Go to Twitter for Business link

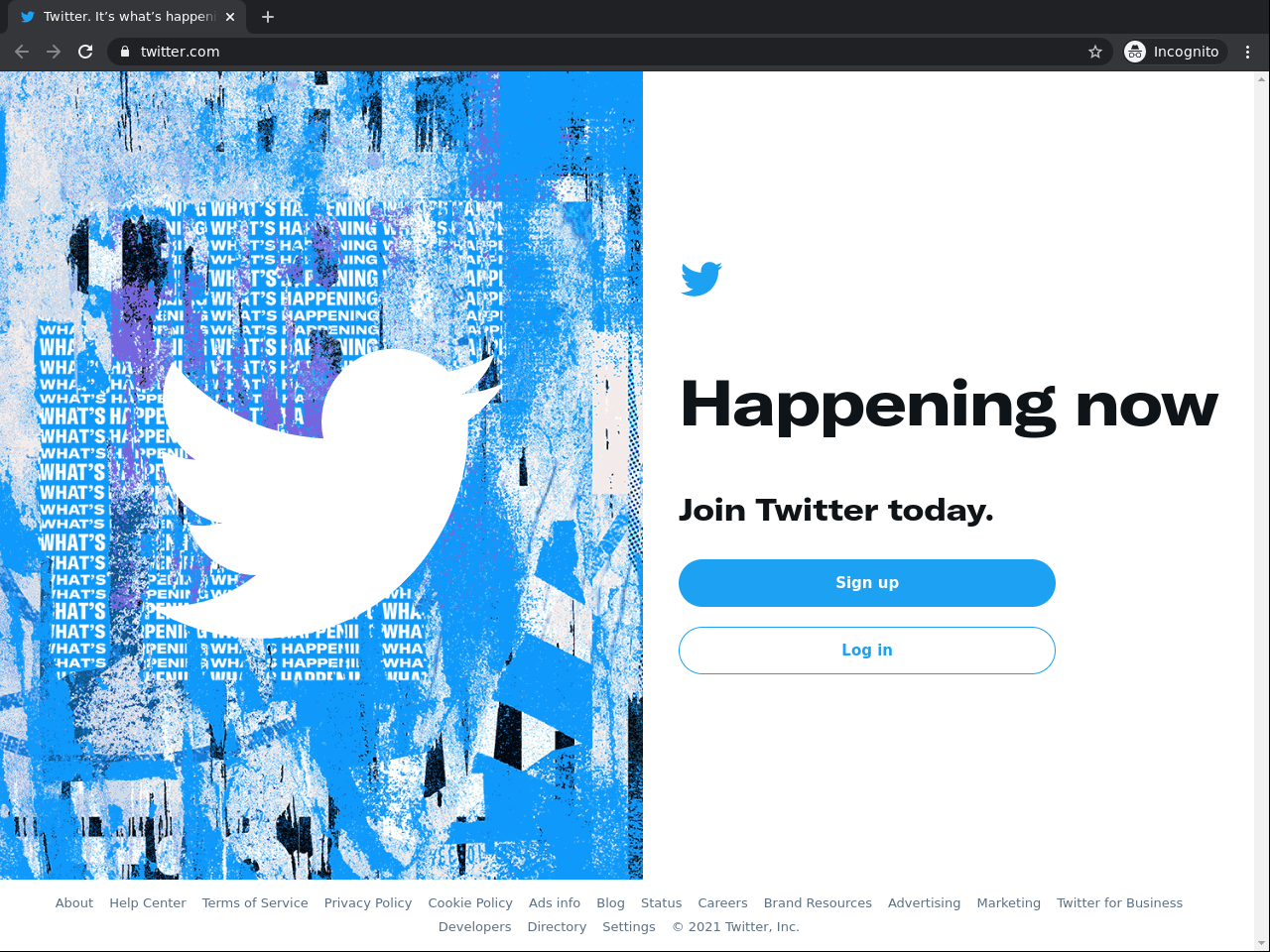1119,903
